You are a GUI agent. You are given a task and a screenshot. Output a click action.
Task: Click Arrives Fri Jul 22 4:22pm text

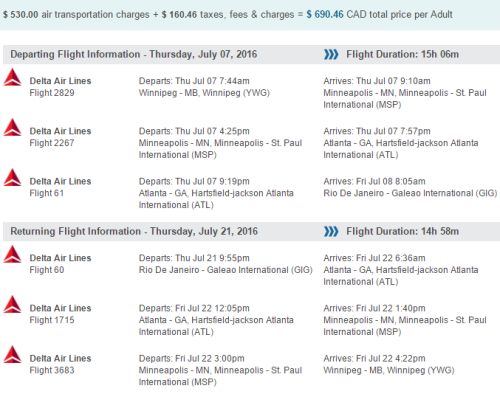pyautogui.click(x=374, y=359)
